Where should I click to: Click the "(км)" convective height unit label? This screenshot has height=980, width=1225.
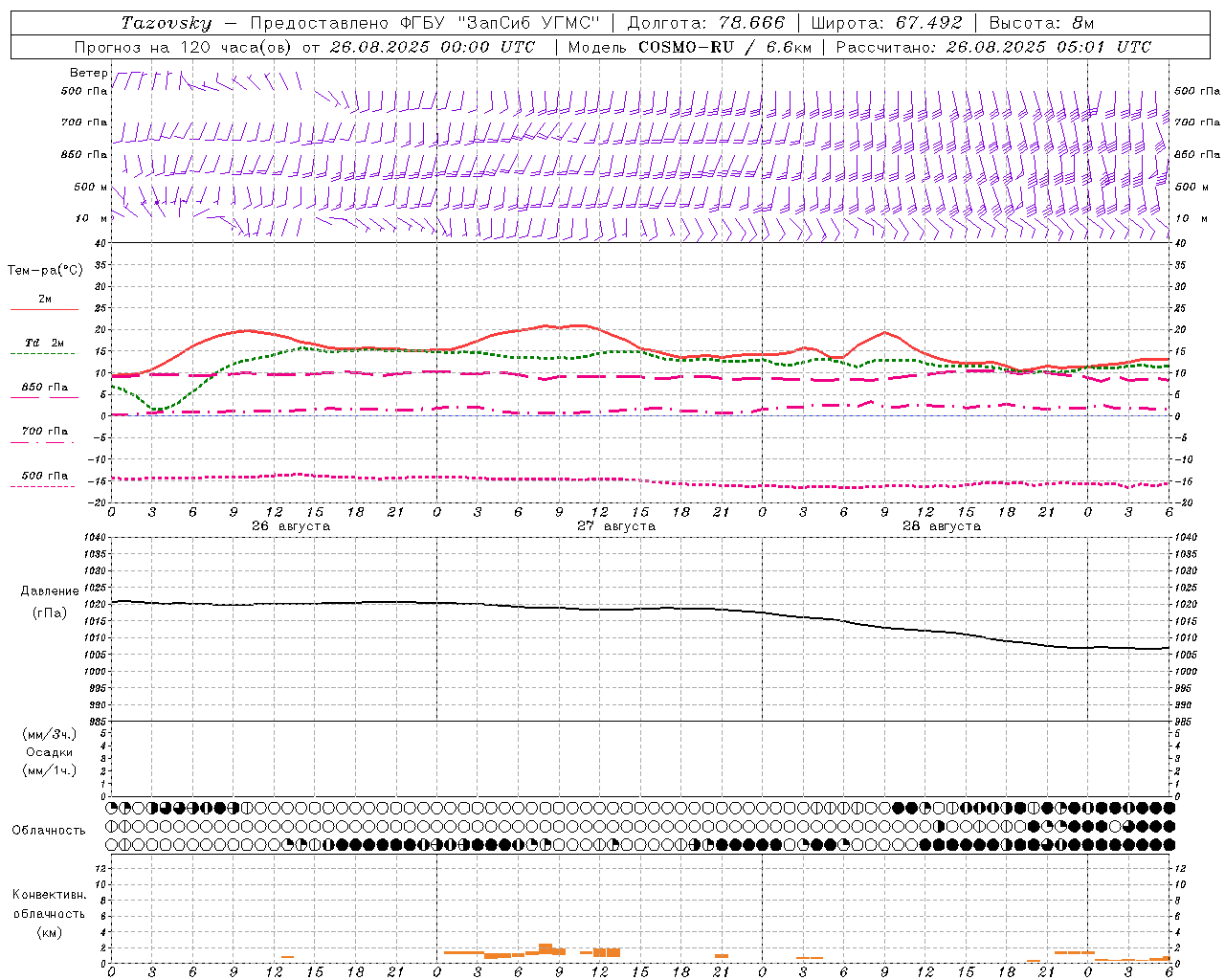(50, 932)
